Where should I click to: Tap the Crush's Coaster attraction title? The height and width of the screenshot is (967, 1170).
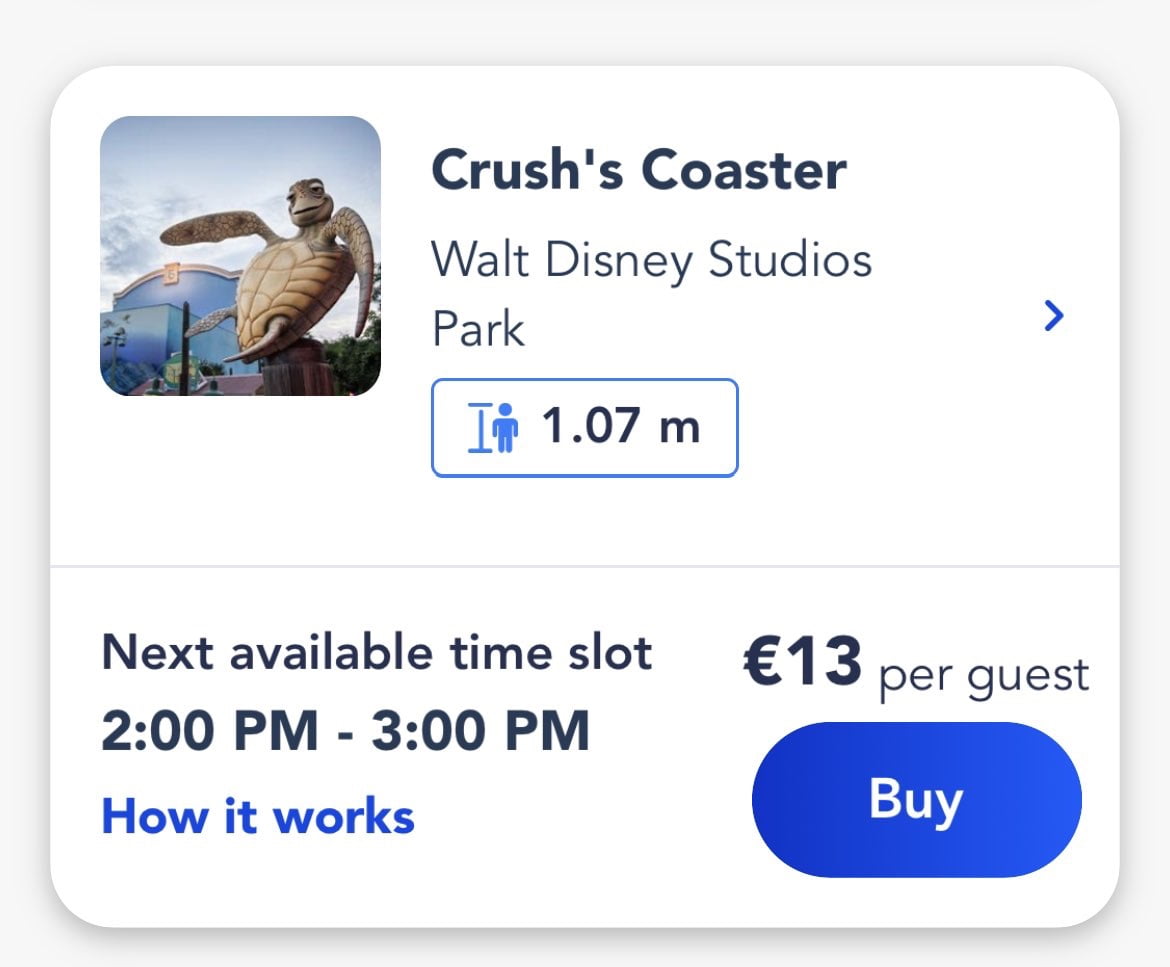[638, 170]
